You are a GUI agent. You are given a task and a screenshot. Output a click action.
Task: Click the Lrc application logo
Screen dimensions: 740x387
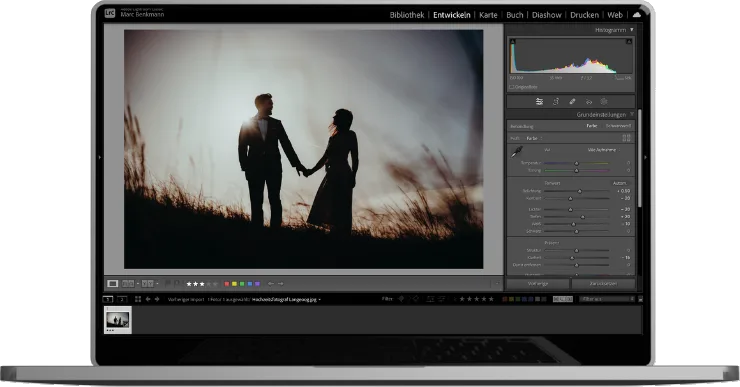110,13
